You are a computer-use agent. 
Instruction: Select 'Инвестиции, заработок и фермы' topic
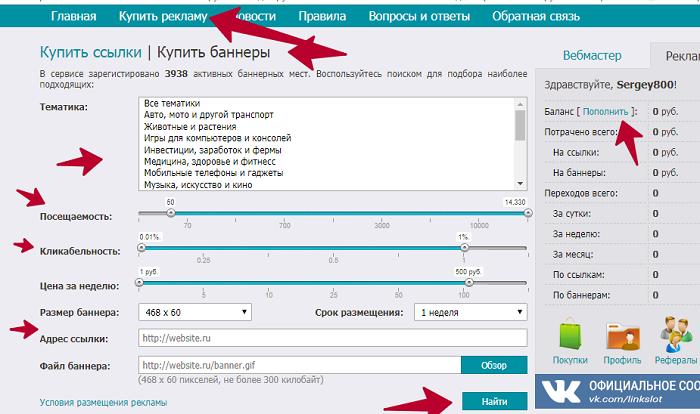pos(212,150)
